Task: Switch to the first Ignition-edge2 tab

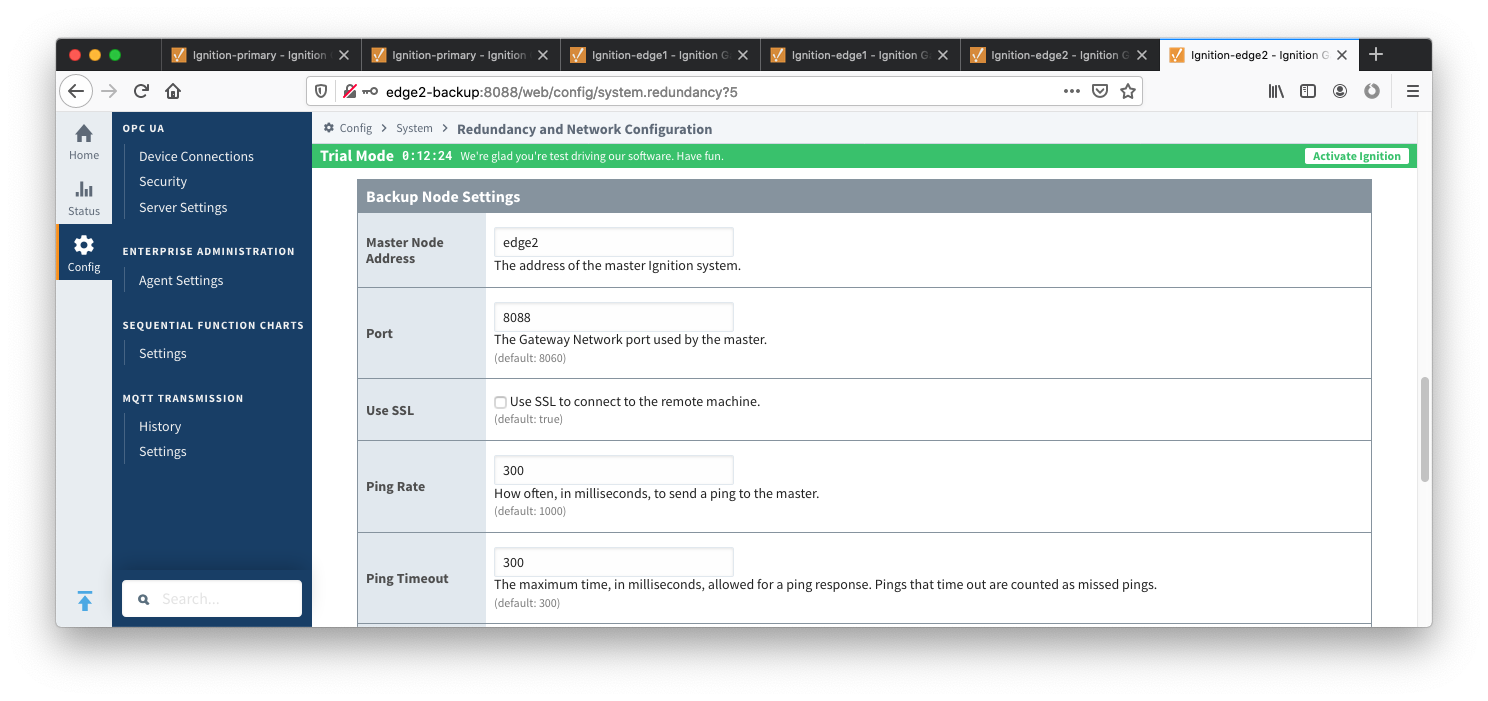Action: coord(1060,55)
